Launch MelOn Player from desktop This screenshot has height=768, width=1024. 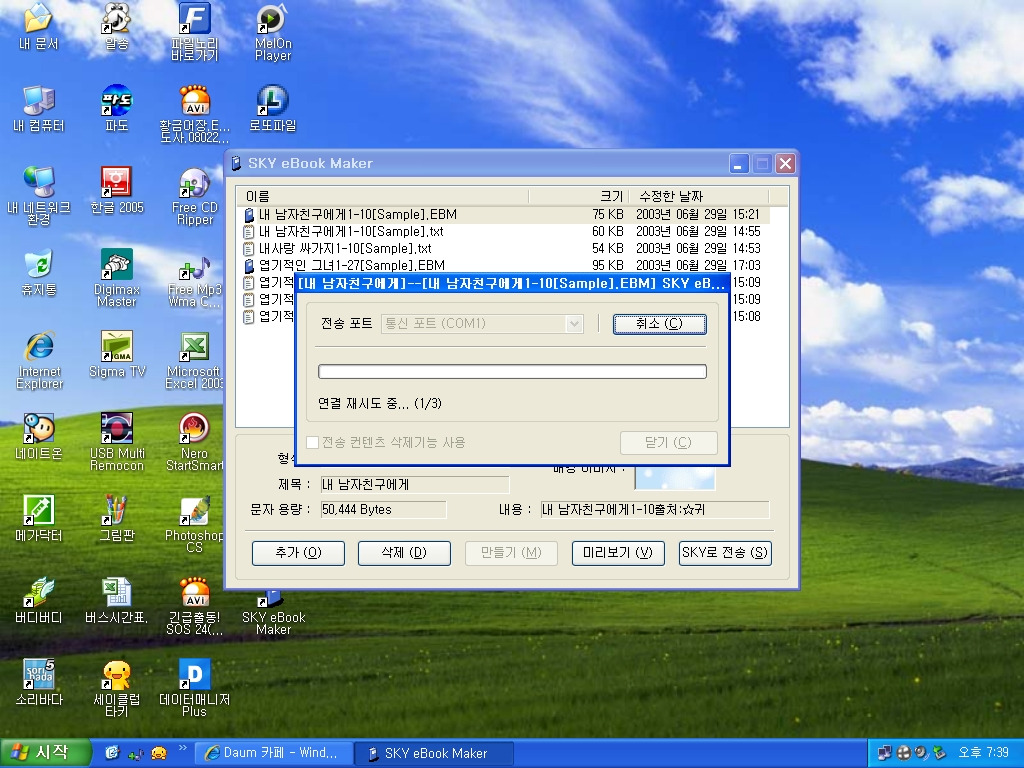pyautogui.click(x=273, y=31)
